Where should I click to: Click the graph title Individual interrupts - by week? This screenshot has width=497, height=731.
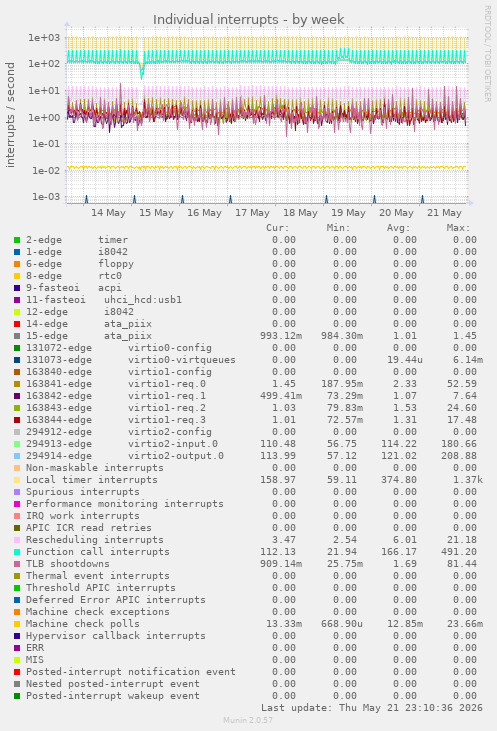tap(248, 20)
